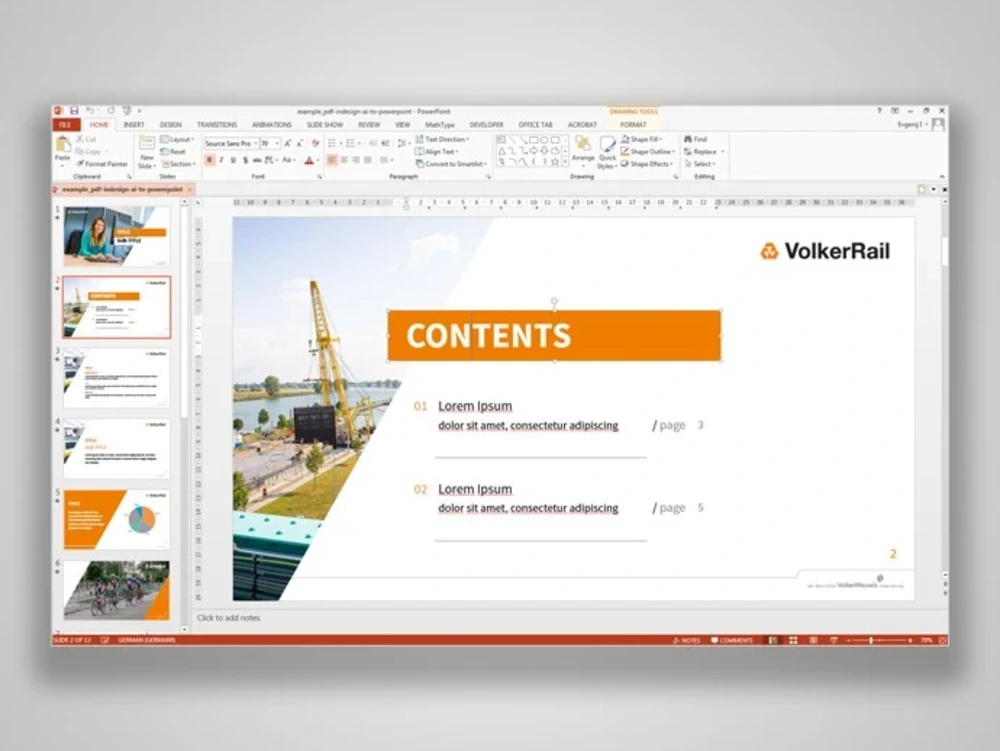Toggle Underline formatting
Viewport: 1000px width, 751px height.
click(233, 160)
